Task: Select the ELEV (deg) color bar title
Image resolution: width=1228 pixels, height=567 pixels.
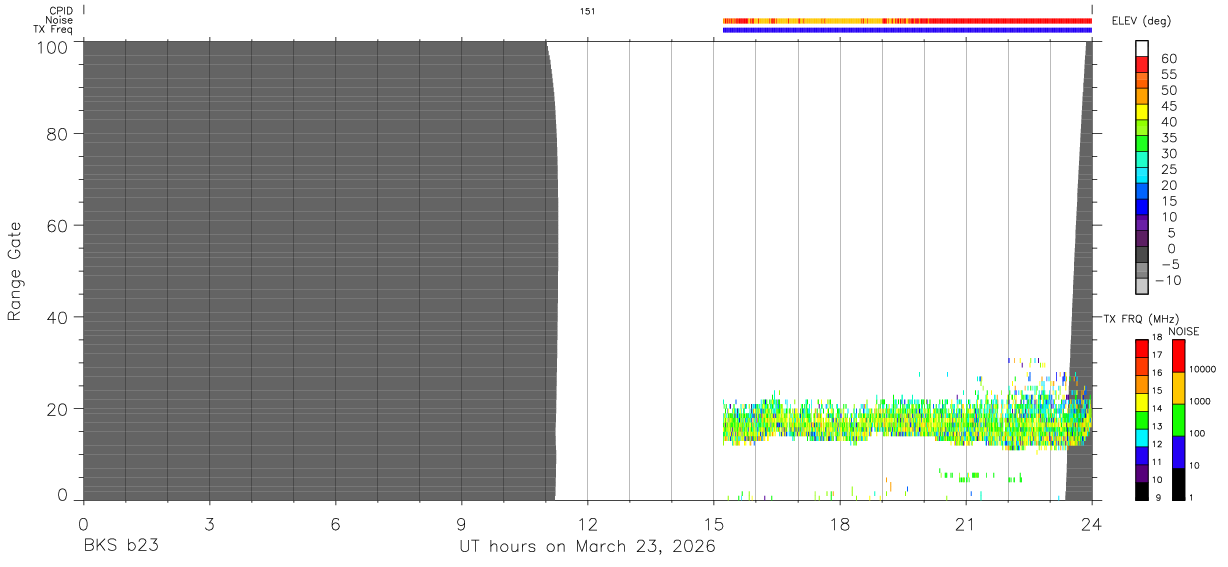Action: [1141, 21]
